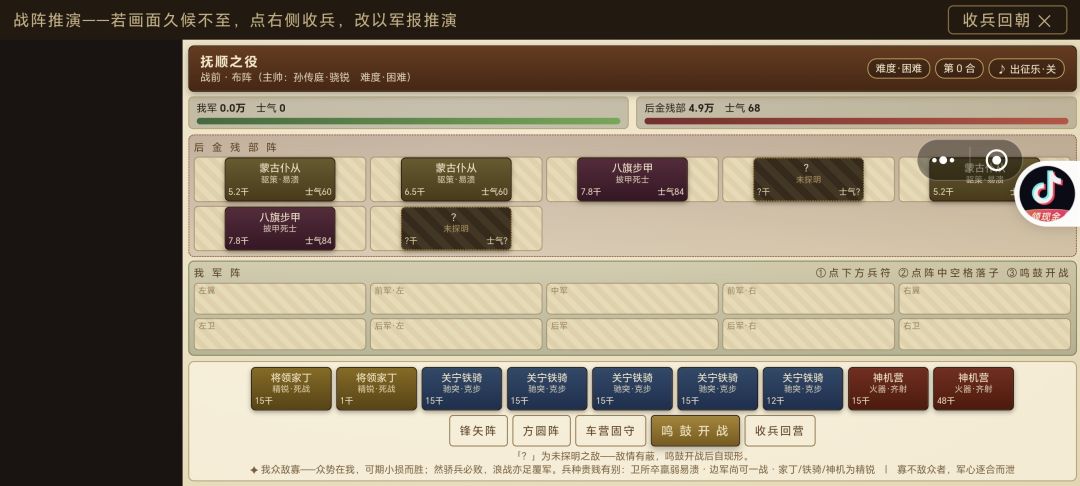The image size is (1080, 486).
Task: Click the 前军·右 formation slot
Action: (x=809, y=299)
